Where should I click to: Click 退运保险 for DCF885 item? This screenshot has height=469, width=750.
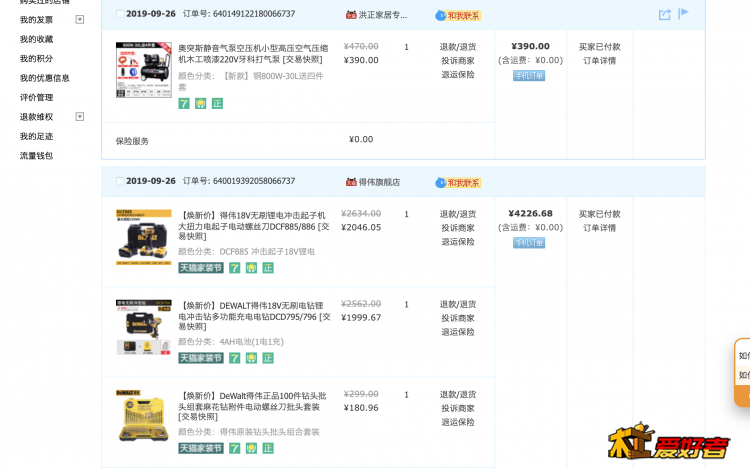pyautogui.click(x=458, y=242)
